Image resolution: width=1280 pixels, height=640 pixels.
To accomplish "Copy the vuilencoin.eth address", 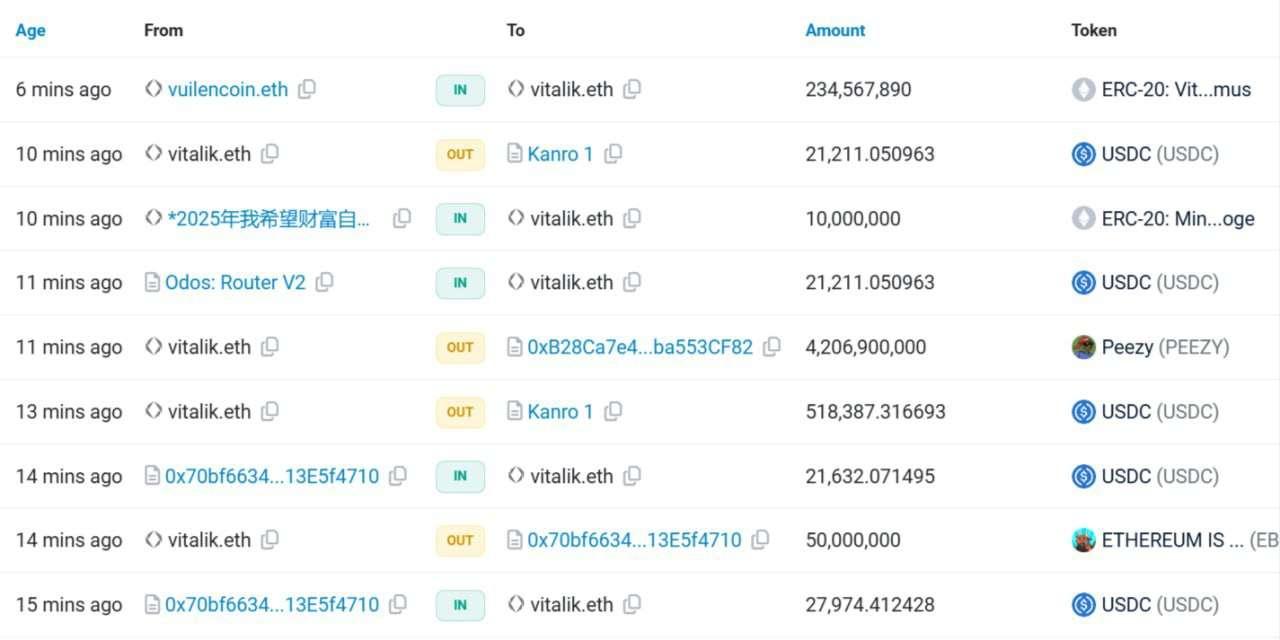I will [307, 89].
